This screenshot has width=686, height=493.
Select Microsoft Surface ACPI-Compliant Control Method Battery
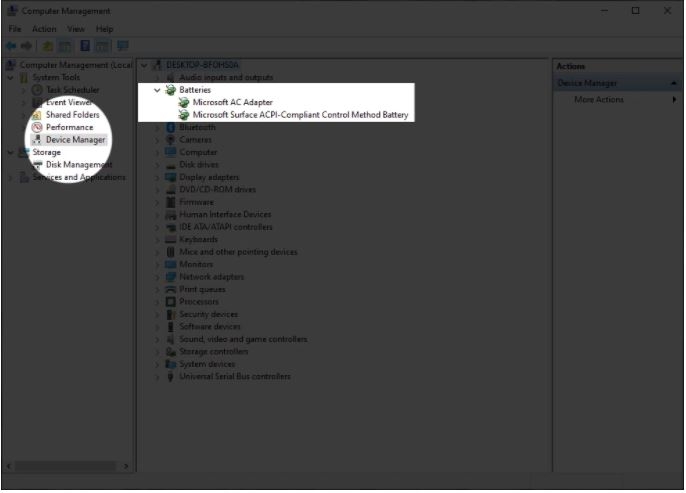[x=301, y=115]
